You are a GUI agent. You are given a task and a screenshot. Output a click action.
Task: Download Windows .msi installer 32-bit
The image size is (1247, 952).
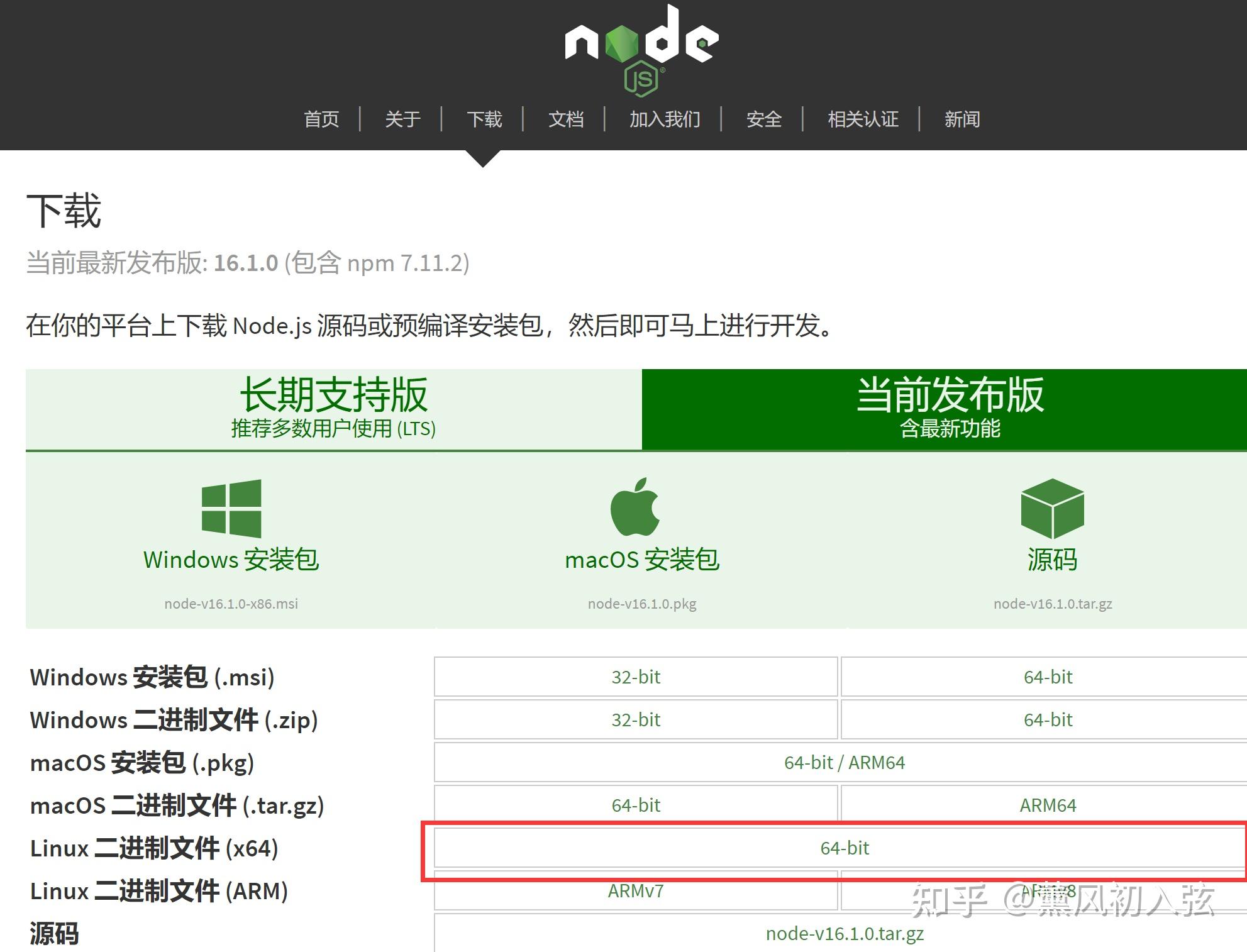coord(636,677)
